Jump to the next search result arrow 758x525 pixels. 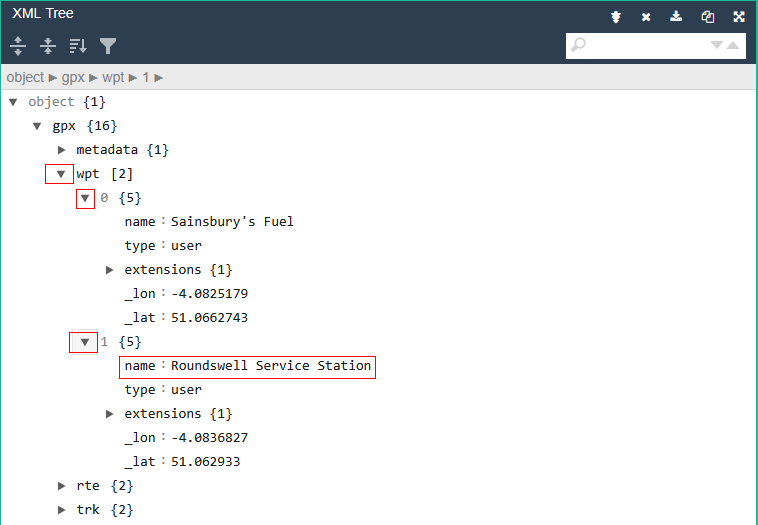point(716,46)
